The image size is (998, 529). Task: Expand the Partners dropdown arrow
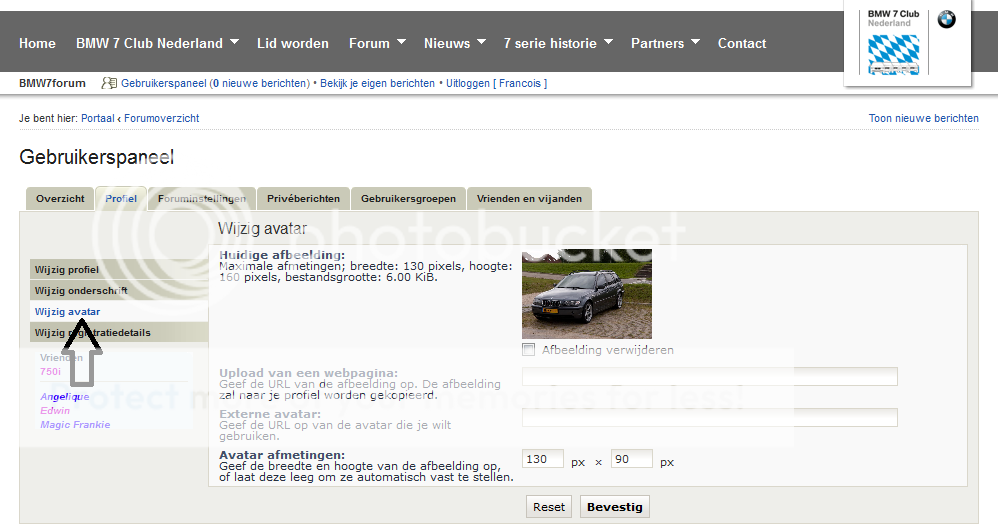tap(695, 42)
